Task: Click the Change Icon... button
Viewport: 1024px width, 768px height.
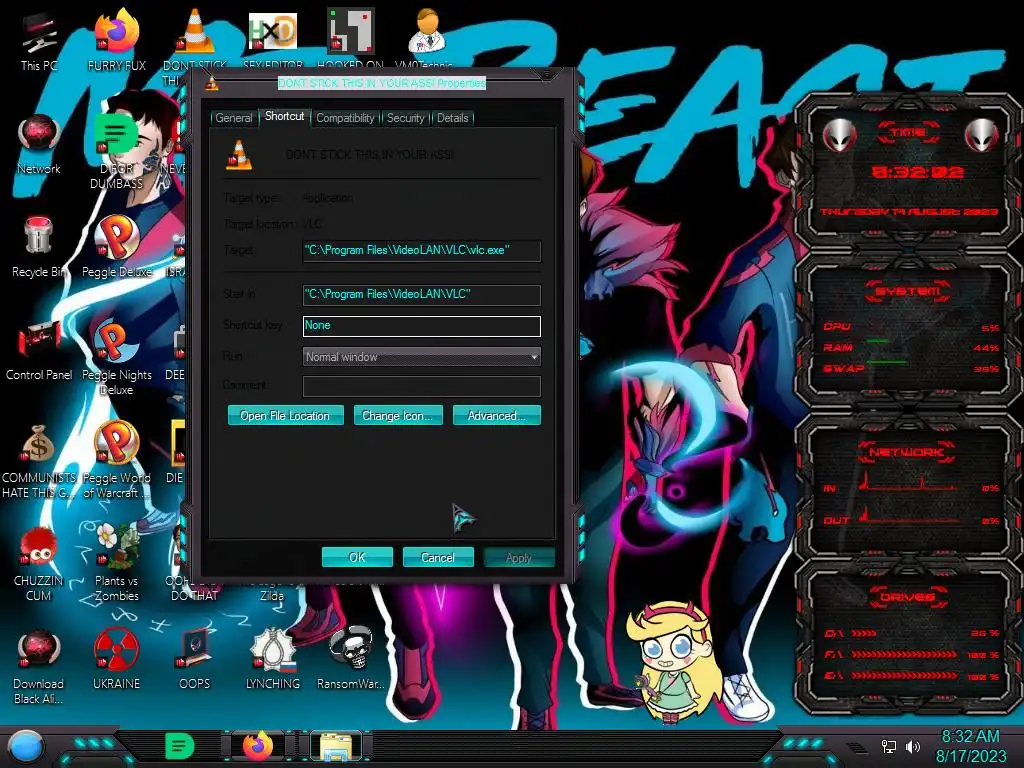Action: coord(398,415)
